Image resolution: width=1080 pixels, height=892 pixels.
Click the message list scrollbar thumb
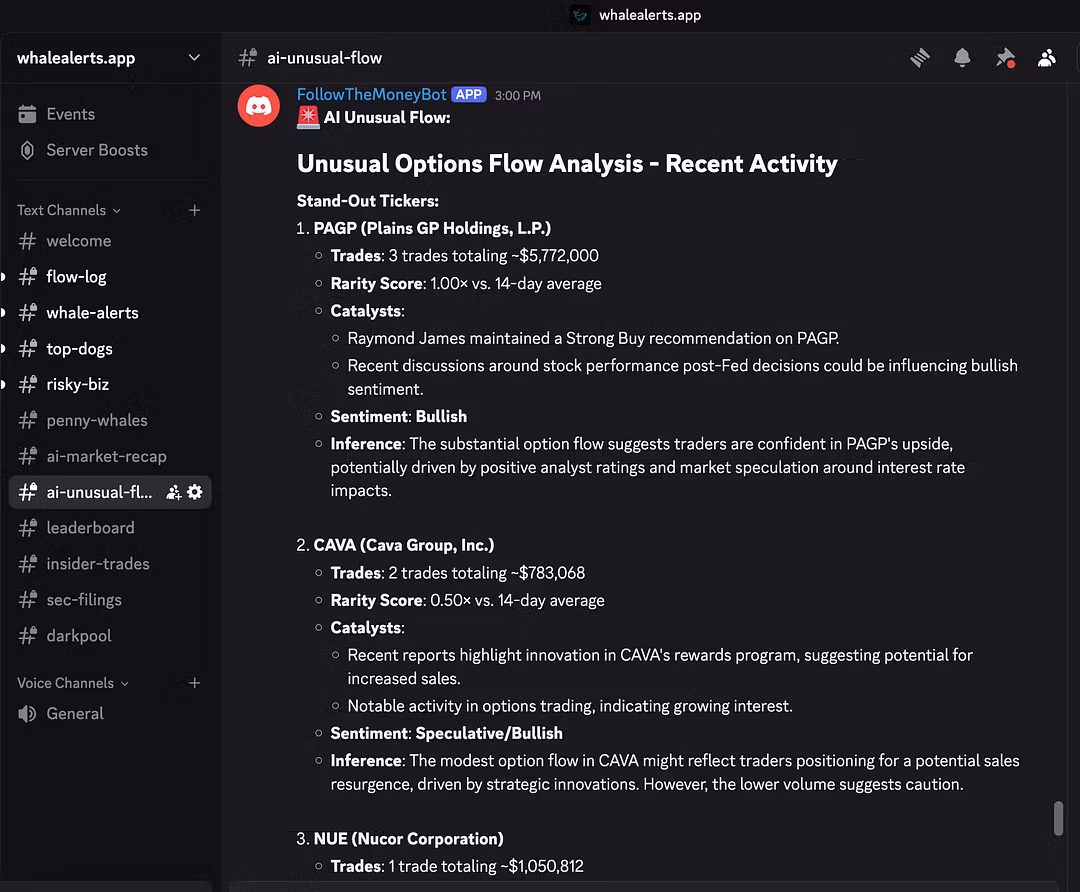point(1058,818)
